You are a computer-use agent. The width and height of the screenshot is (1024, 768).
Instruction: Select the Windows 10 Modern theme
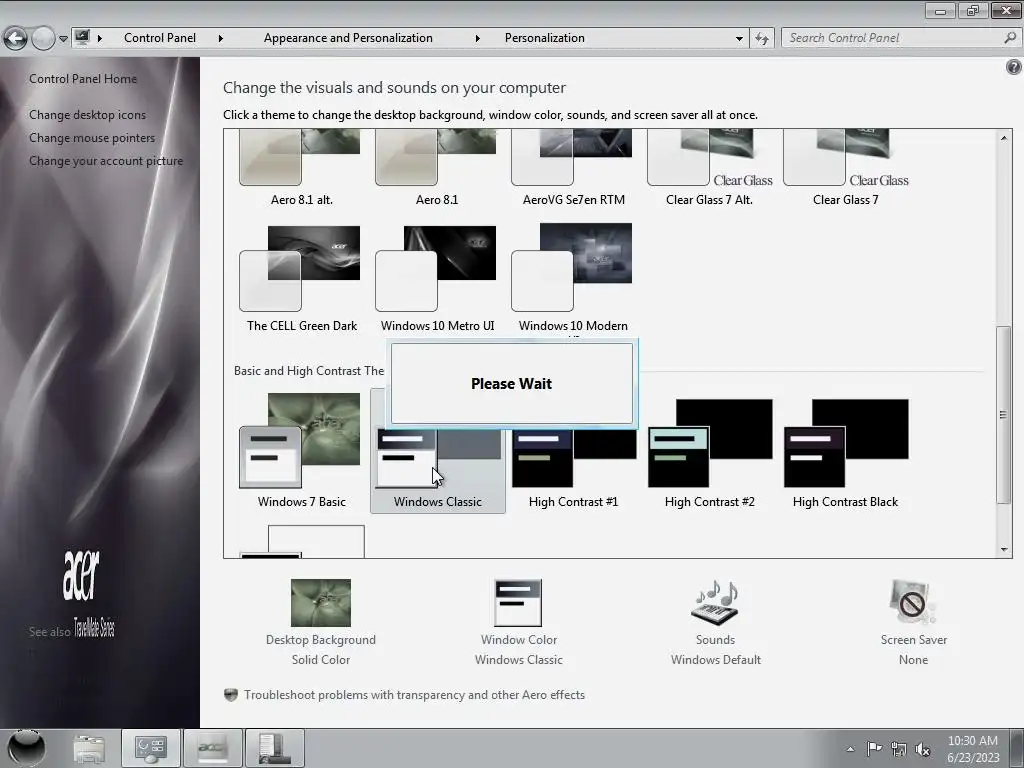[x=573, y=279]
